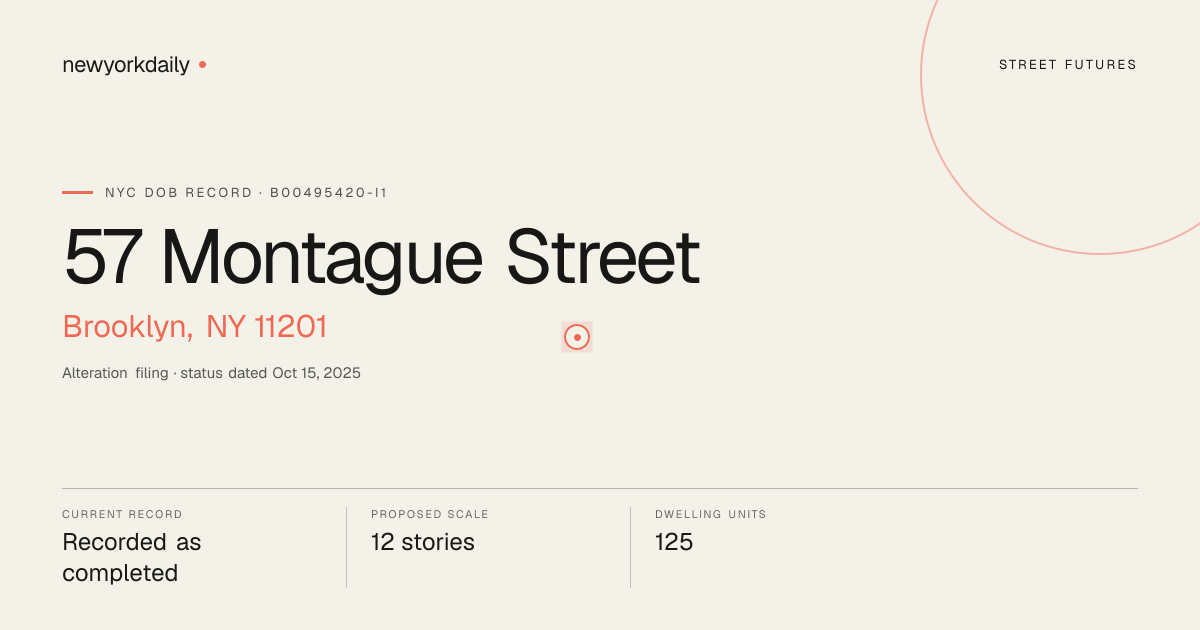This screenshot has height=630, width=1200.
Task: Click the Oct 15, 2025 date text
Action: tap(316, 373)
